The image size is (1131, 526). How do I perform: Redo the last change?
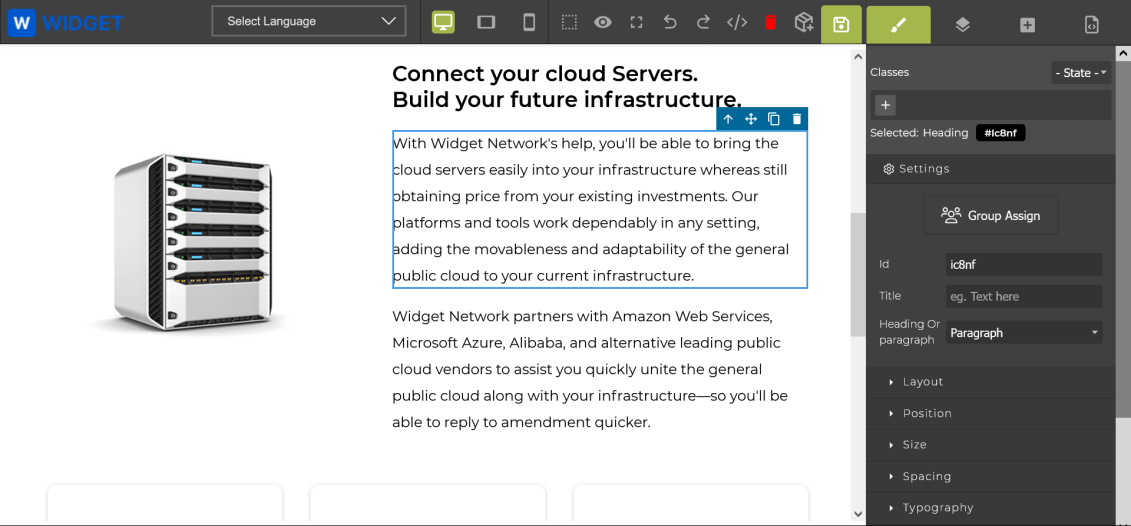coord(703,22)
